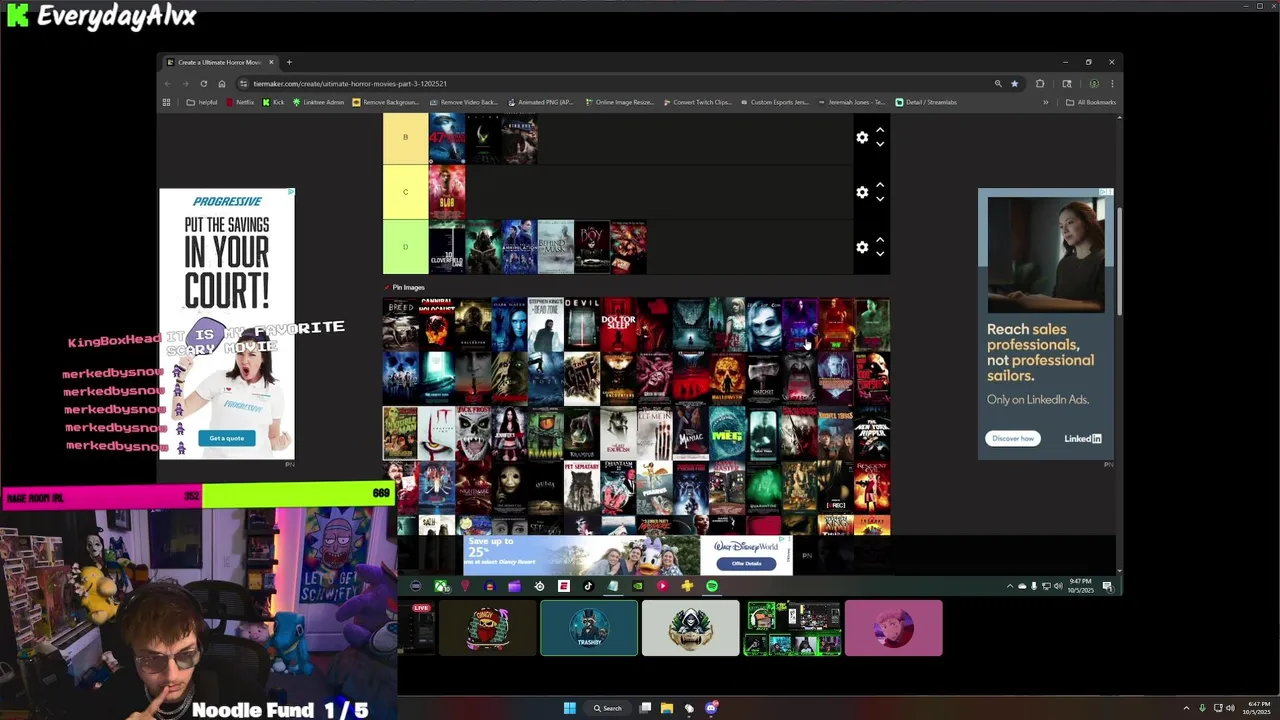The width and height of the screenshot is (1280, 720).
Task: Select the Doctor Sleep poster
Action: pyautogui.click(x=618, y=324)
